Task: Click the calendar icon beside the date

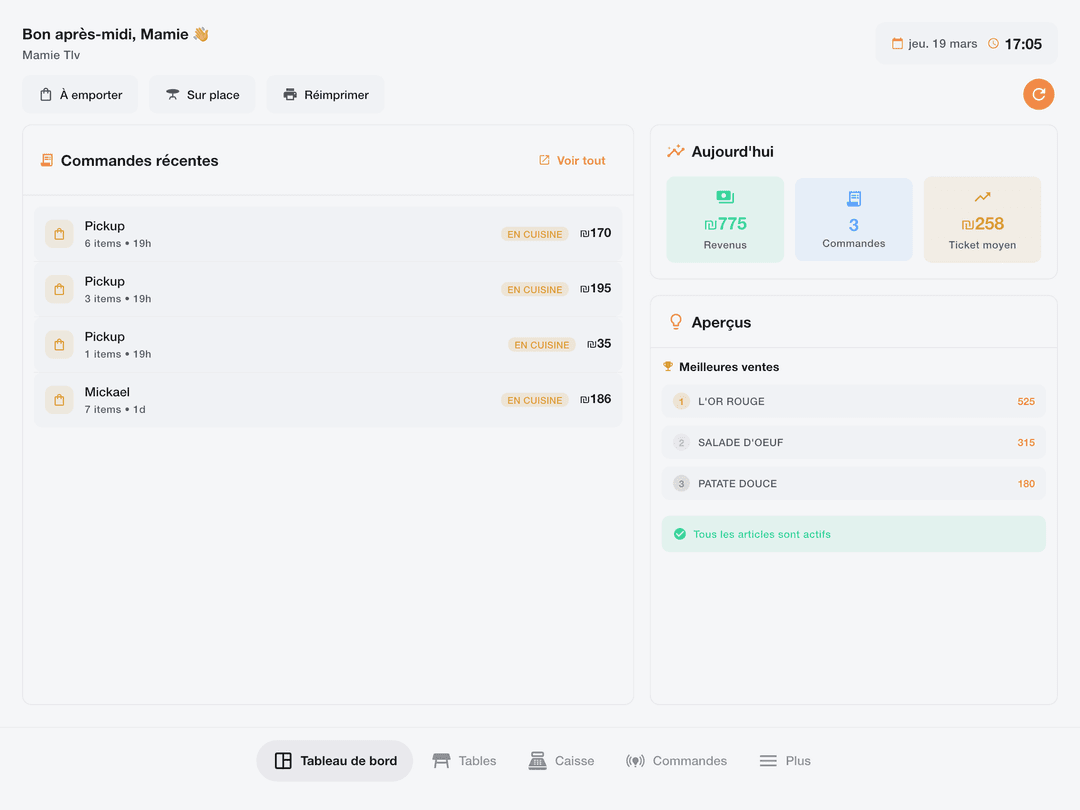Action: click(897, 44)
